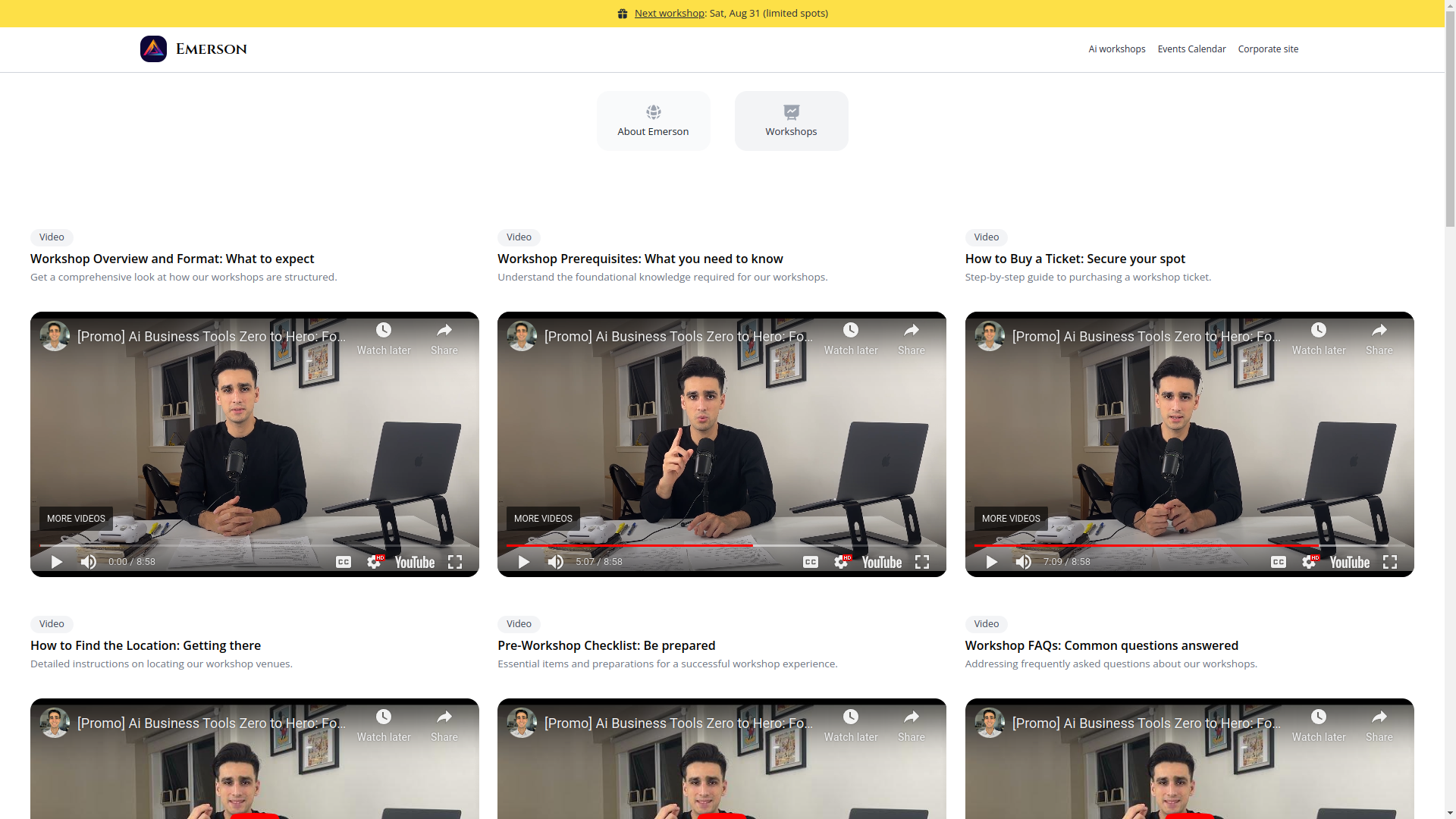Open settings gear on ticket video

coord(1309,562)
